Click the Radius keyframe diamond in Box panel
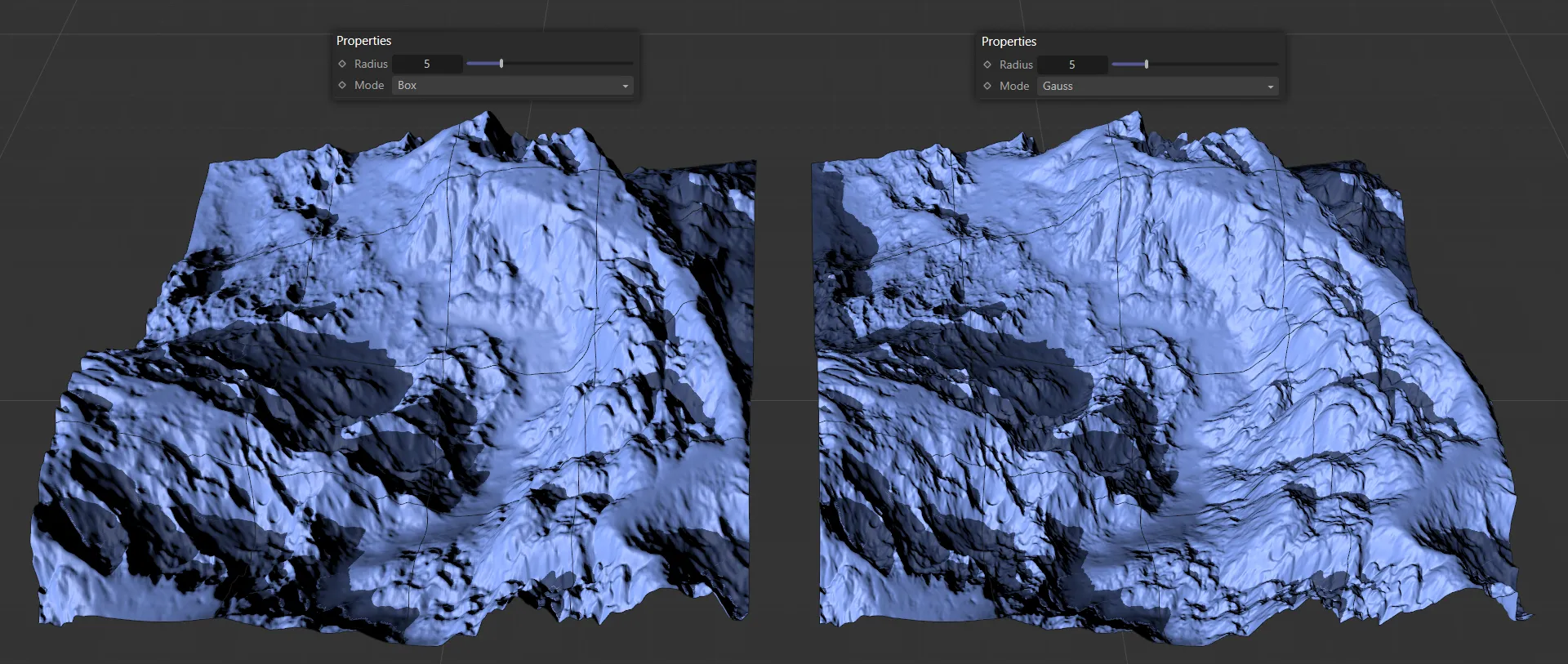 click(x=342, y=64)
